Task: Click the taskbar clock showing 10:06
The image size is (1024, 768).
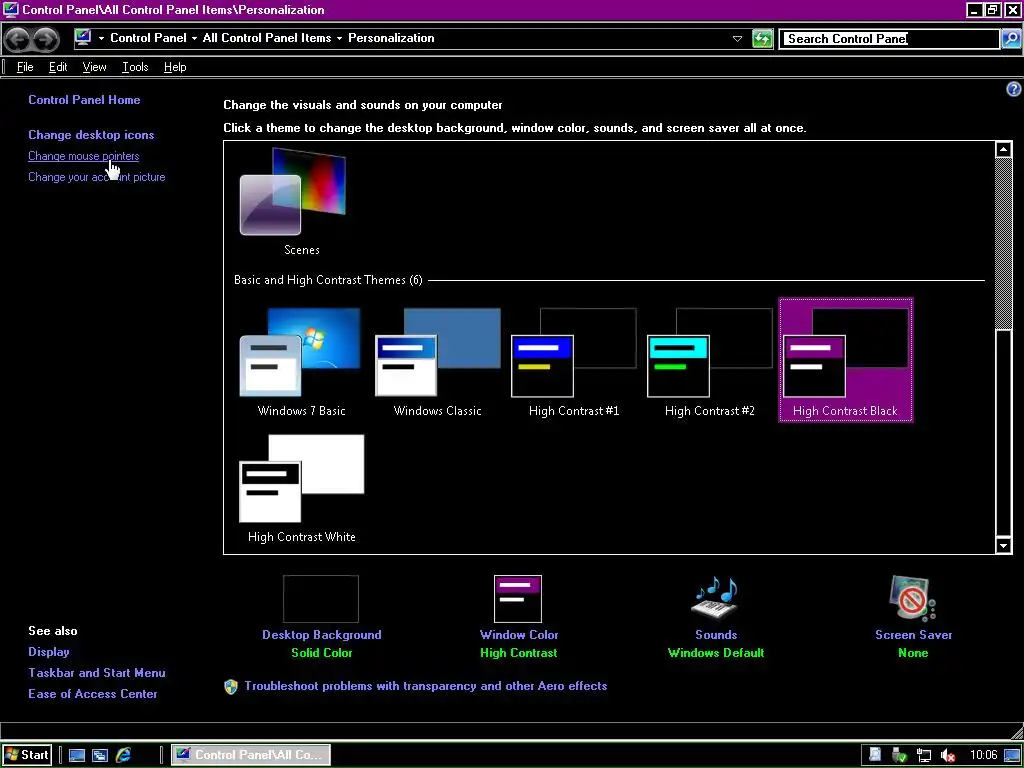Action: pyautogui.click(x=983, y=756)
